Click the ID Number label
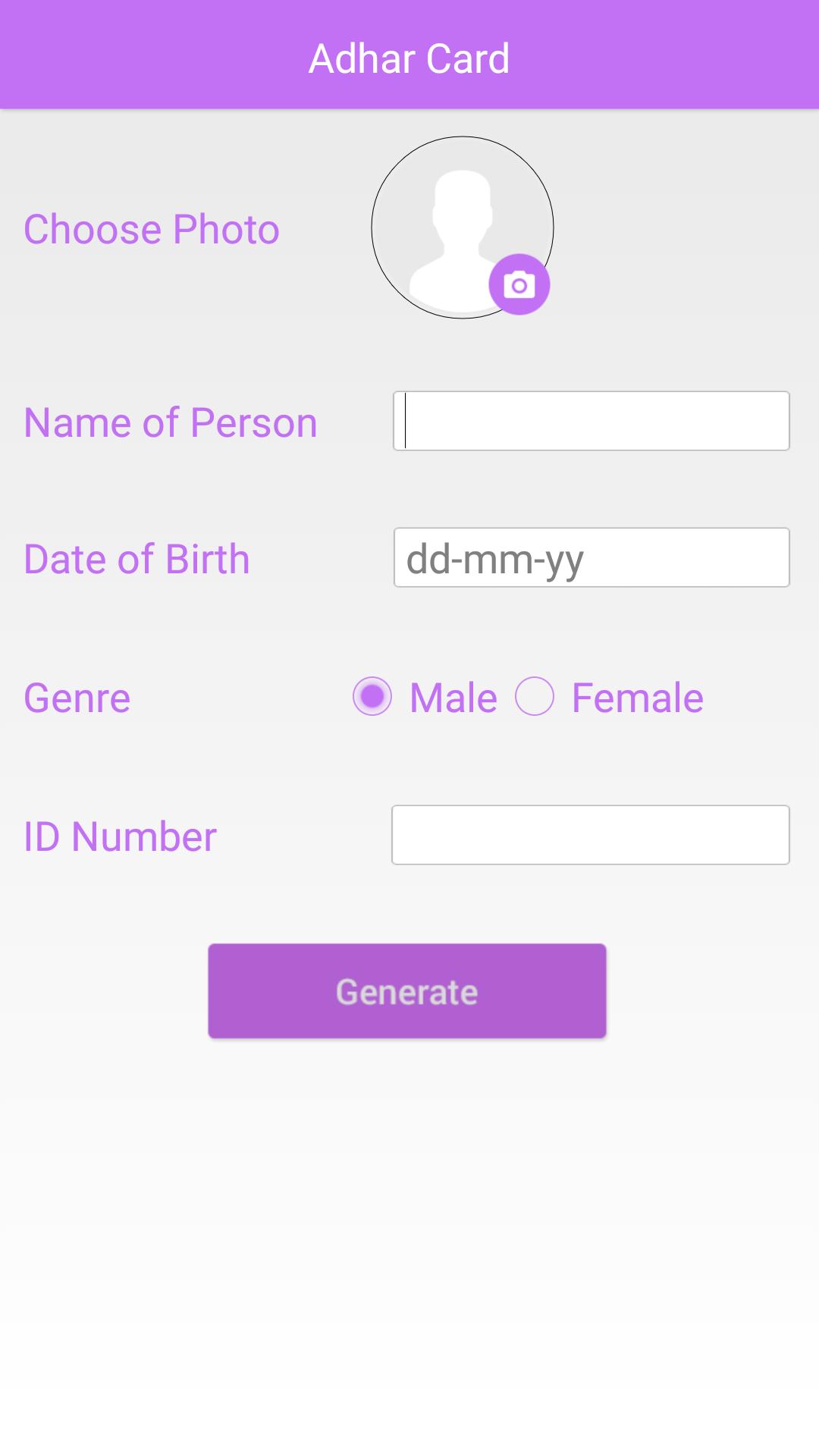 [x=120, y=836]
